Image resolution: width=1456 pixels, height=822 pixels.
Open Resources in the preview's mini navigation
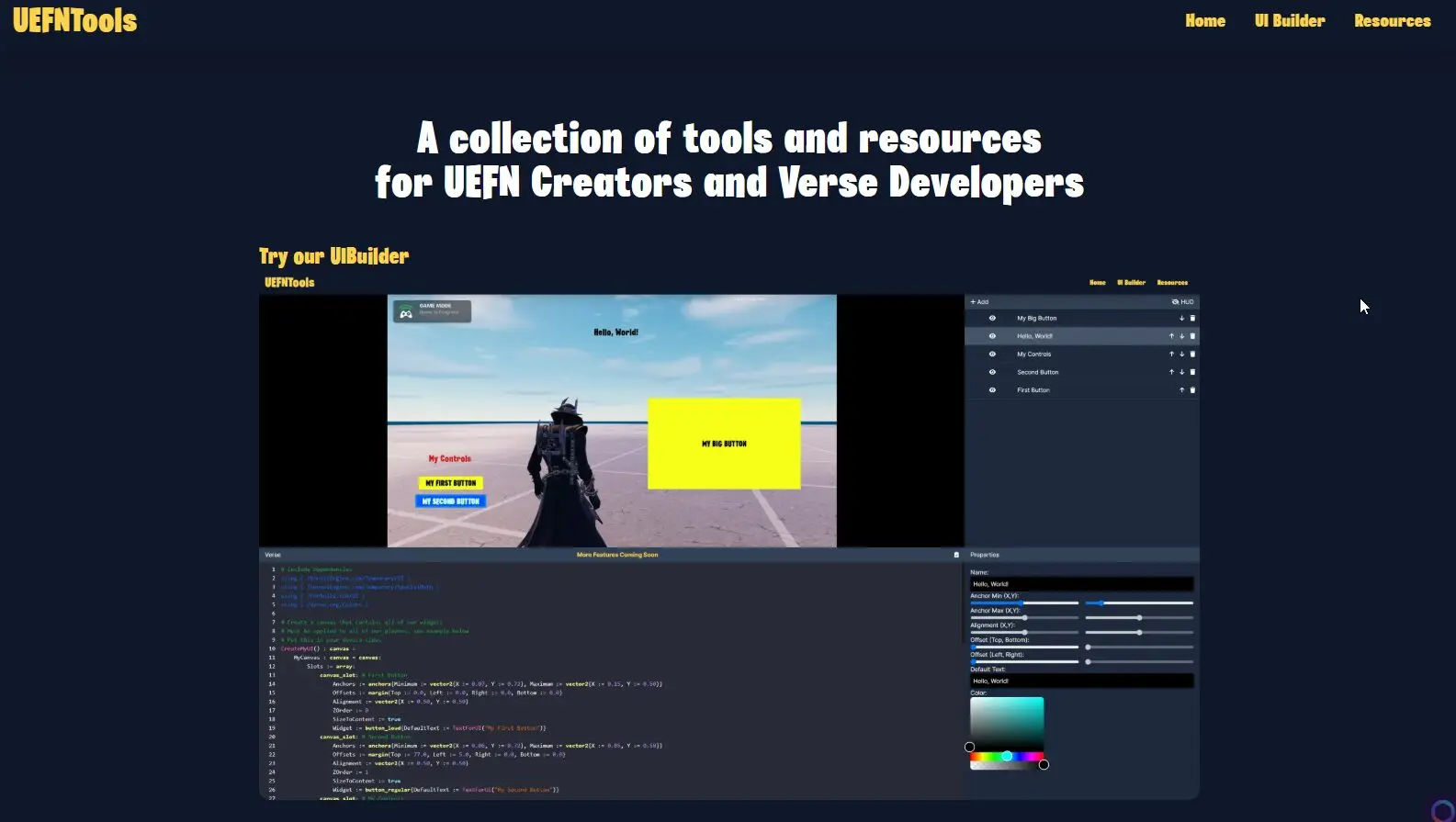pyautogui.click(x=1172, y=283)
